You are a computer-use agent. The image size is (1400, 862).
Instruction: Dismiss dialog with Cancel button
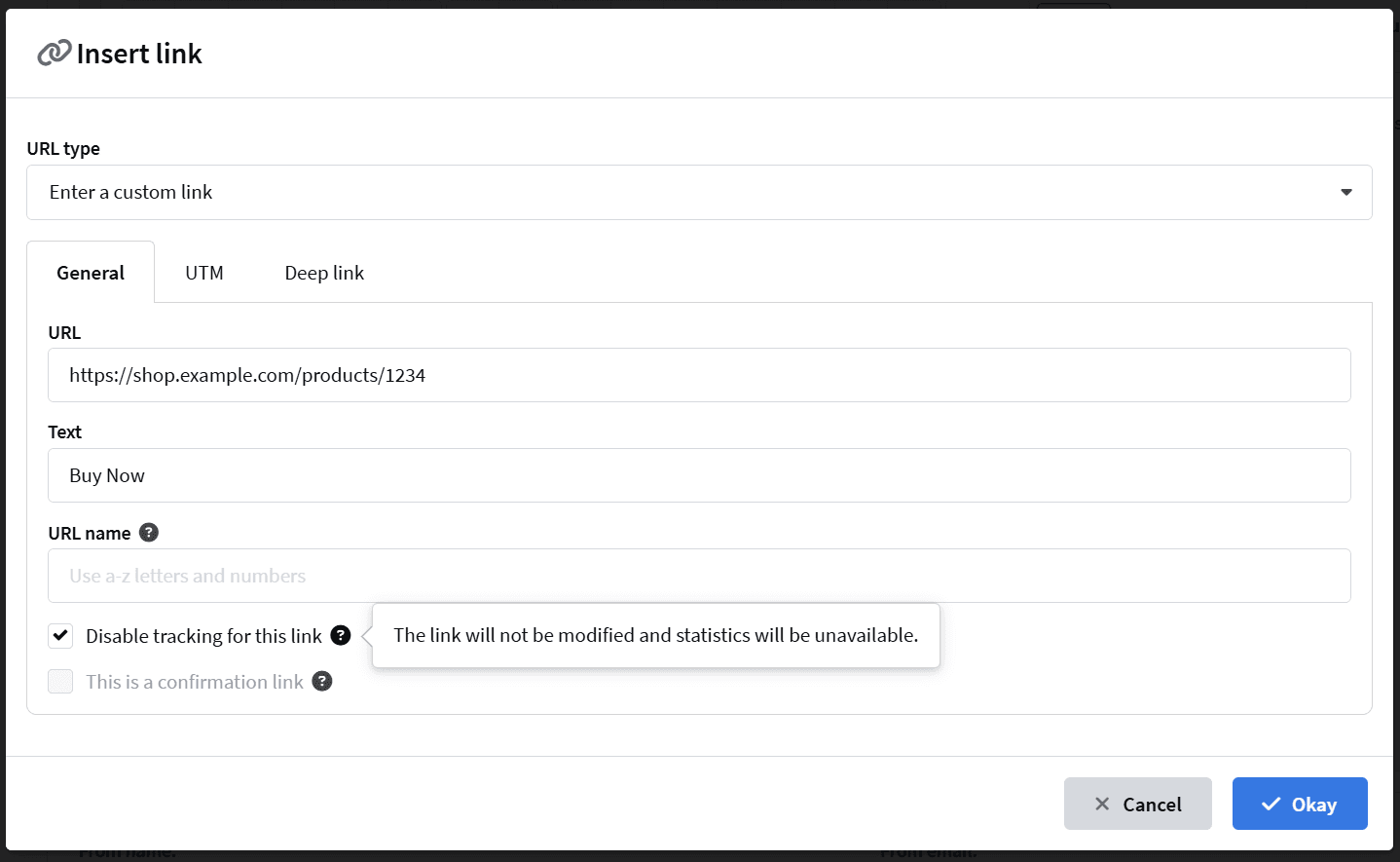[1137, 804]
